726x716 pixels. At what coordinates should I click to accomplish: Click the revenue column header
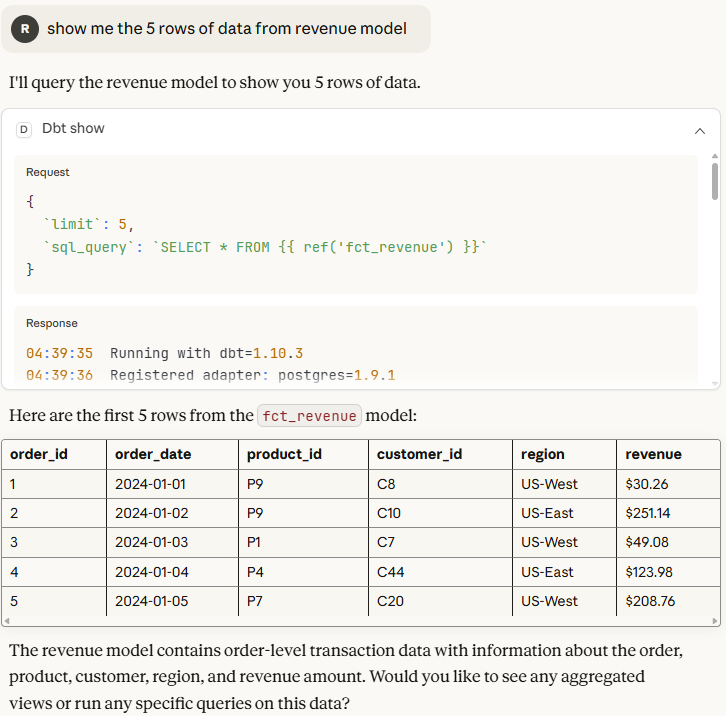pos(653,454)
